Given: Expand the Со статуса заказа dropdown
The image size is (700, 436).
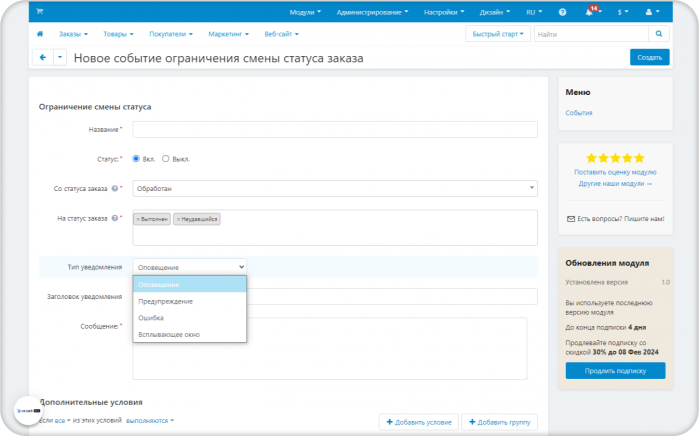Looking at the screenshot, I should (335, 188).
